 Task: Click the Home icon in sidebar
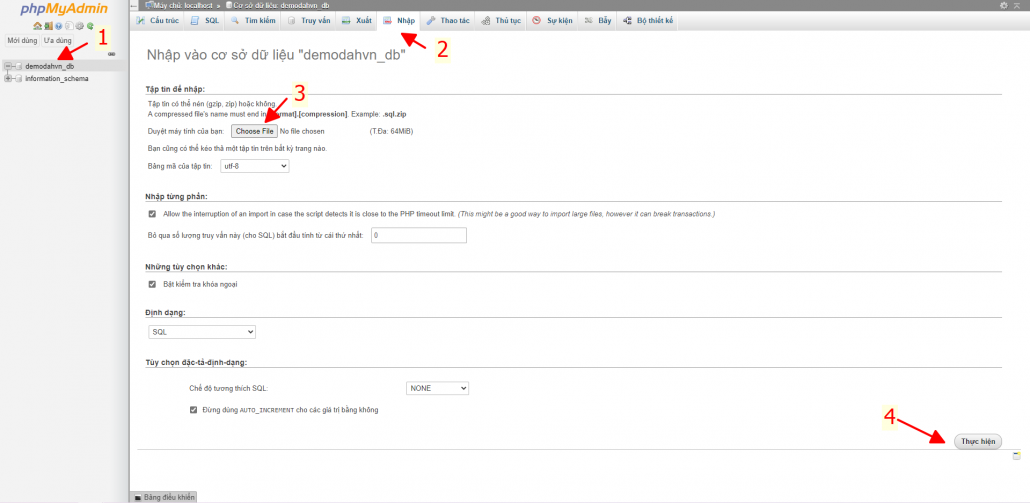point(37,26)
